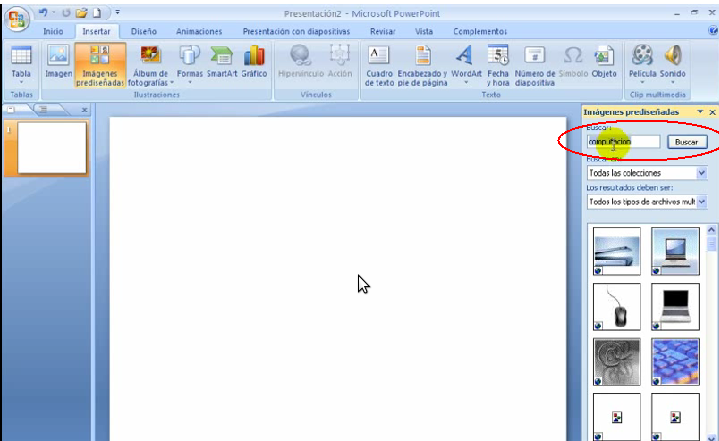Select the blue keyboard keys clip art
Screen dimensions: 719x441
(x=675, y=362)
